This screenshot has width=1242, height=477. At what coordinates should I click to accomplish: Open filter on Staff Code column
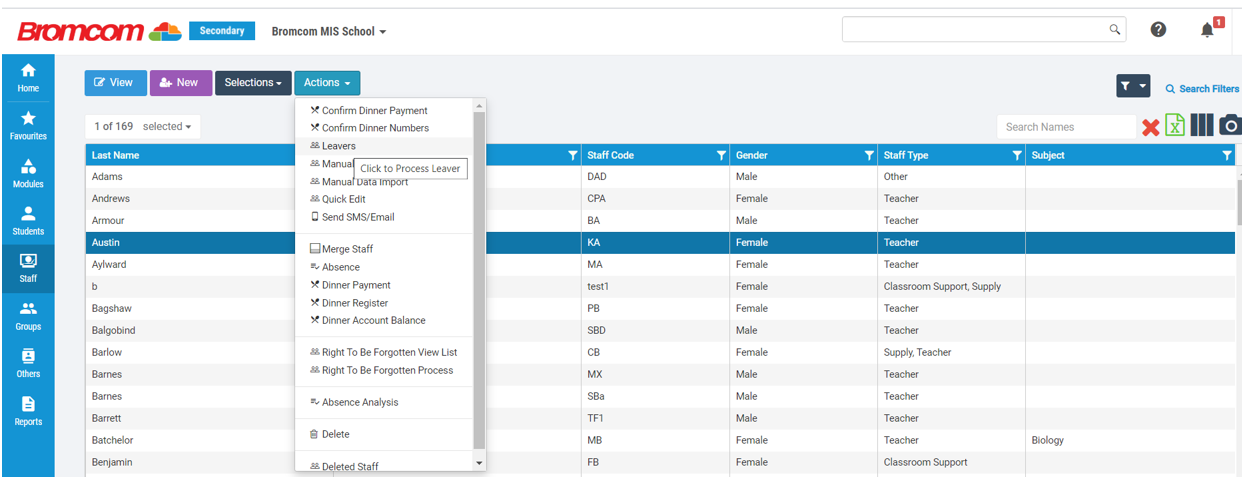click(721, 156)
